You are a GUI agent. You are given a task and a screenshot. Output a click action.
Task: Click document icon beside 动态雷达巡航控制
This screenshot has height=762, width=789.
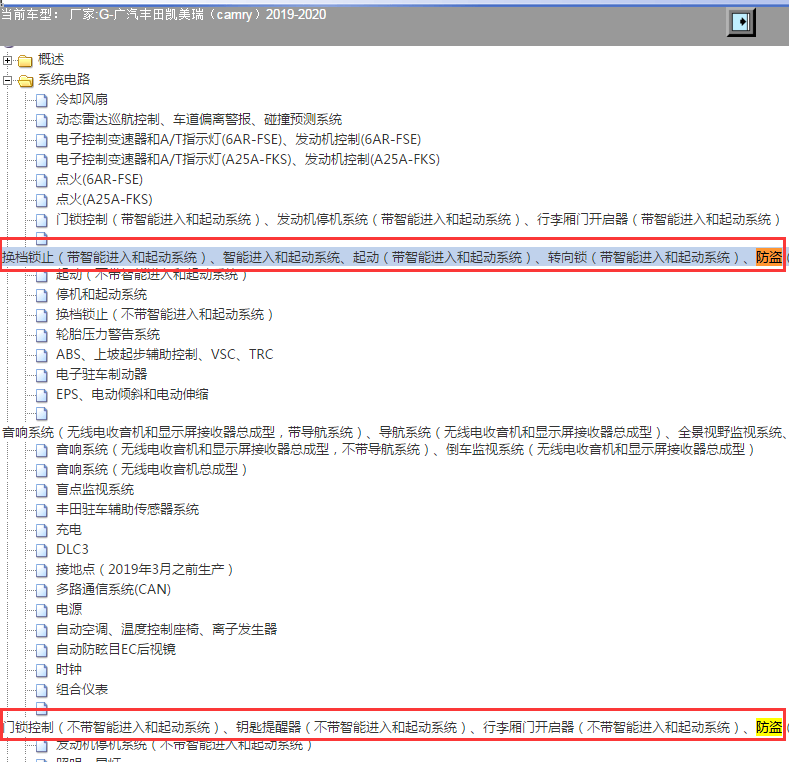click(42, 120)
